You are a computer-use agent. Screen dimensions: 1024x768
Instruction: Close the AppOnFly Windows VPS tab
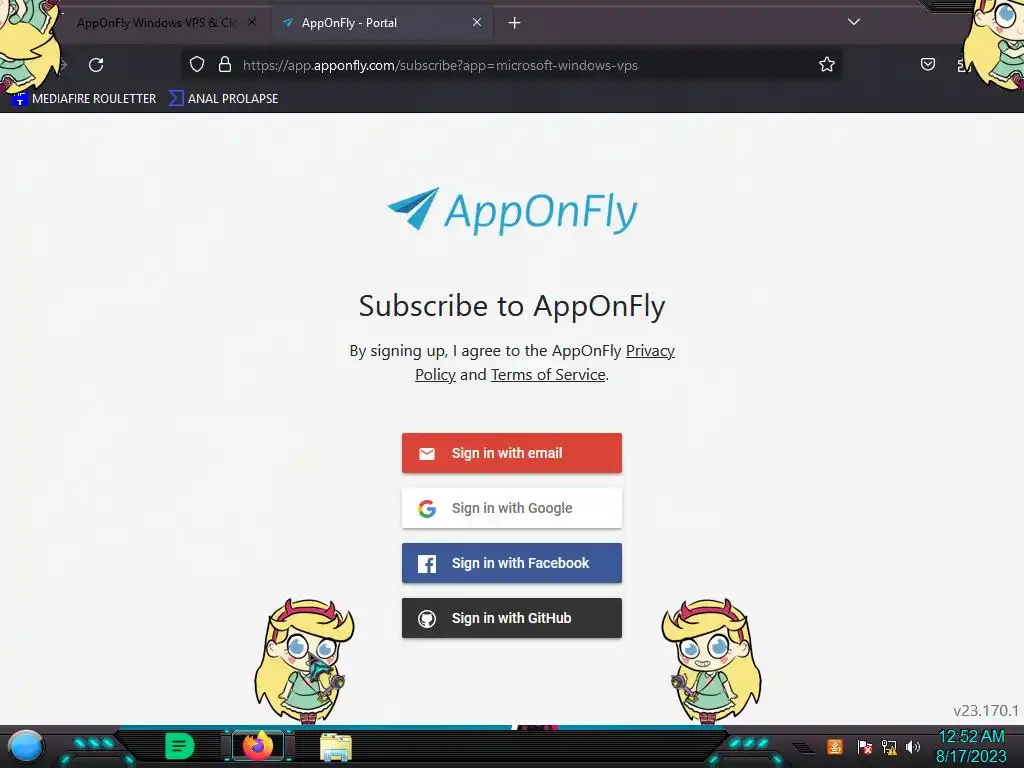(252, 23)
